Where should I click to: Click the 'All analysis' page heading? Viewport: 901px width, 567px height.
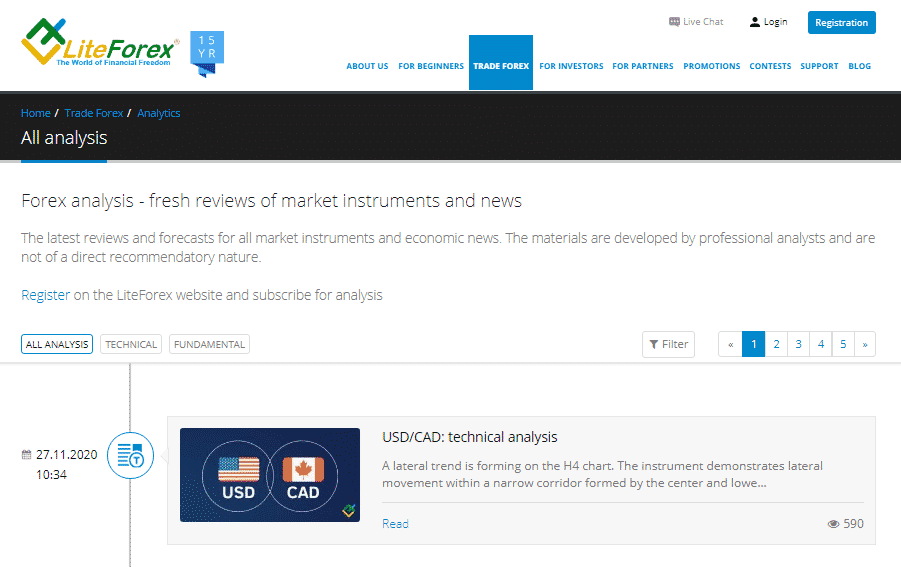click(x=64, y=138)
